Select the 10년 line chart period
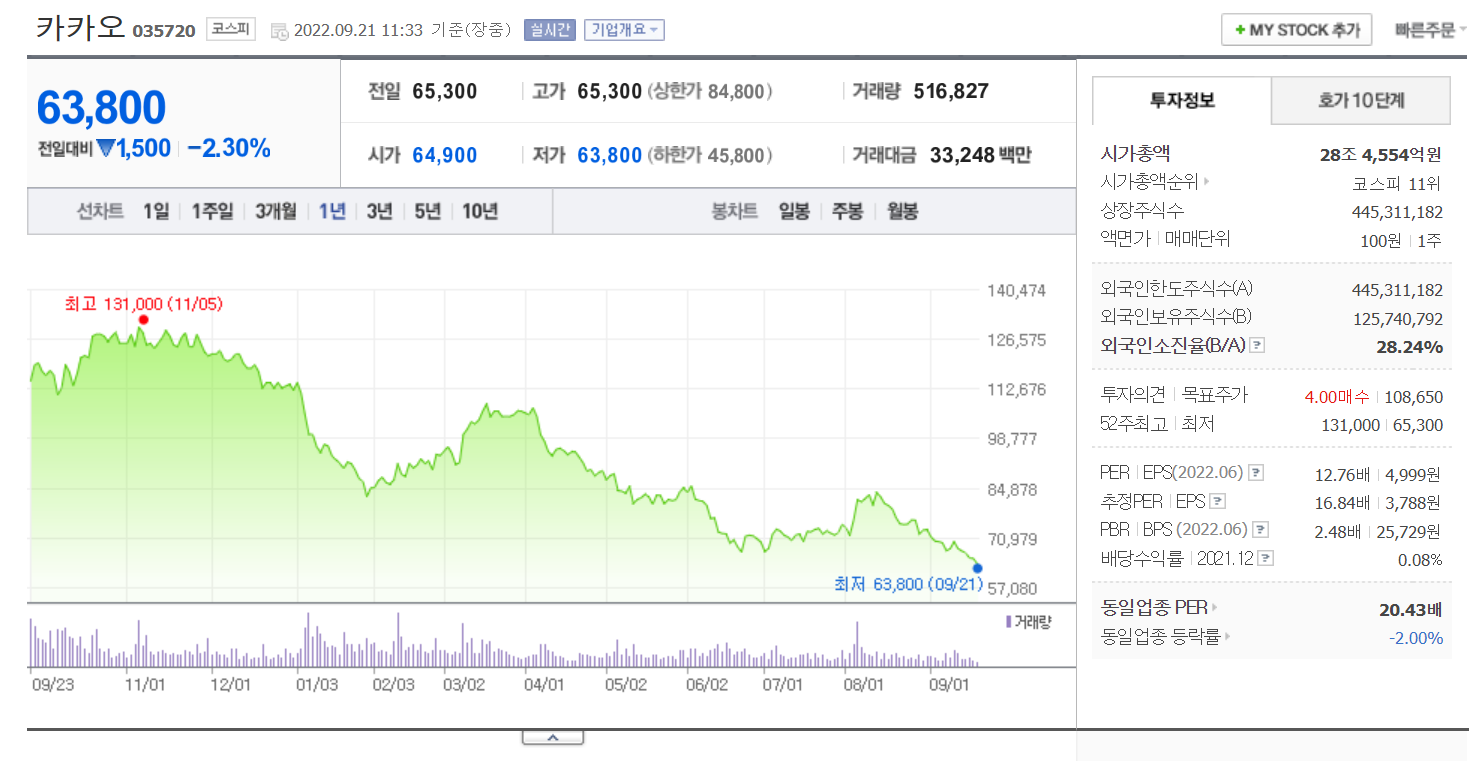 coord(480,211)
